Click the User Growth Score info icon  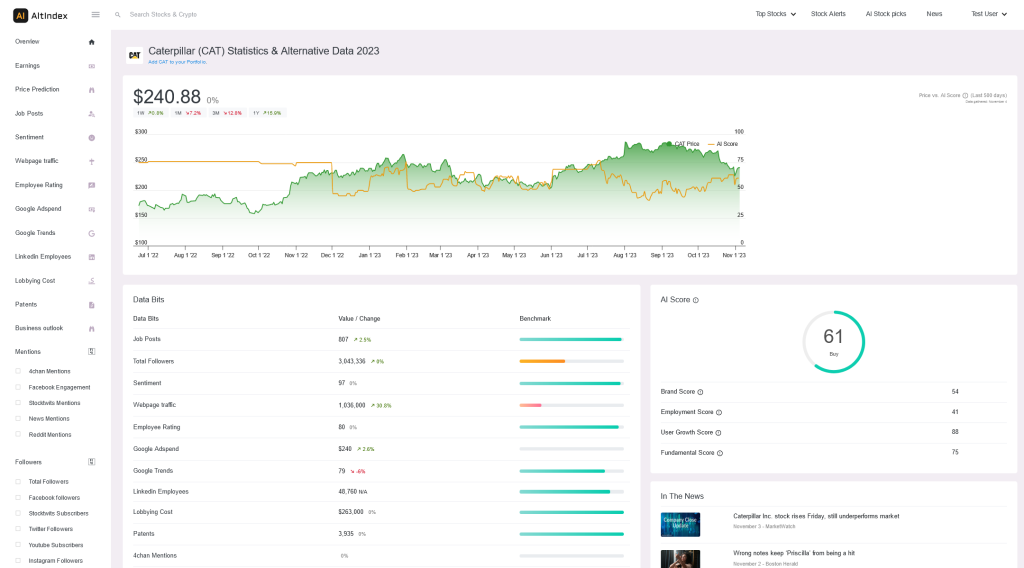(718, 433)
